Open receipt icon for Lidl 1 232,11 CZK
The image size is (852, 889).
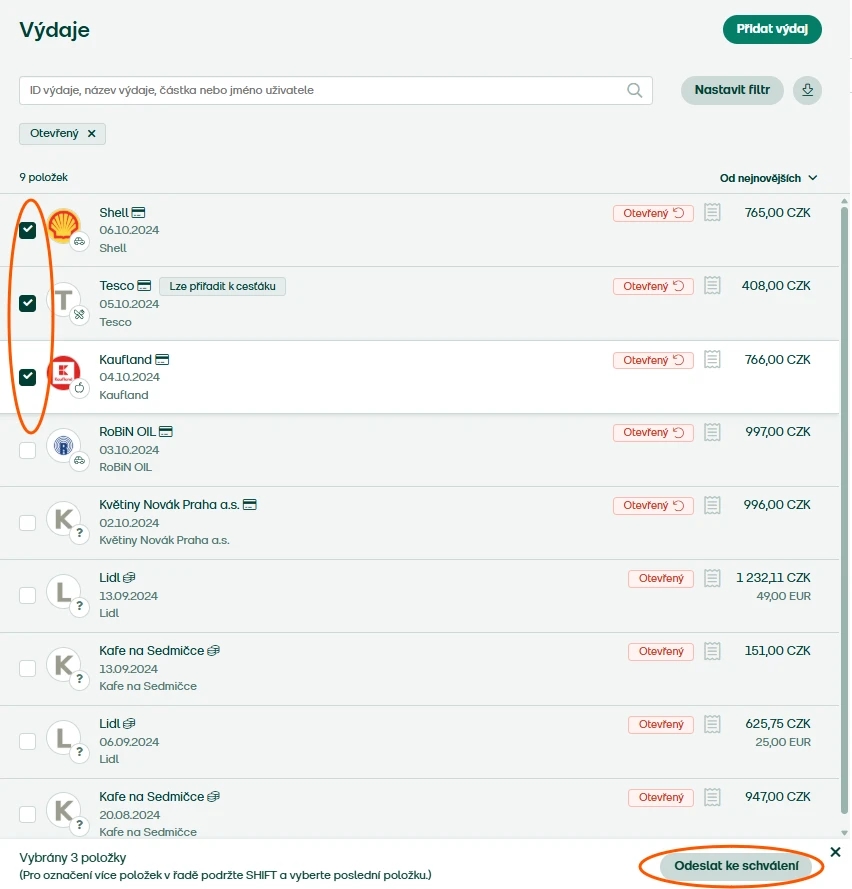(x=712, y=578)
